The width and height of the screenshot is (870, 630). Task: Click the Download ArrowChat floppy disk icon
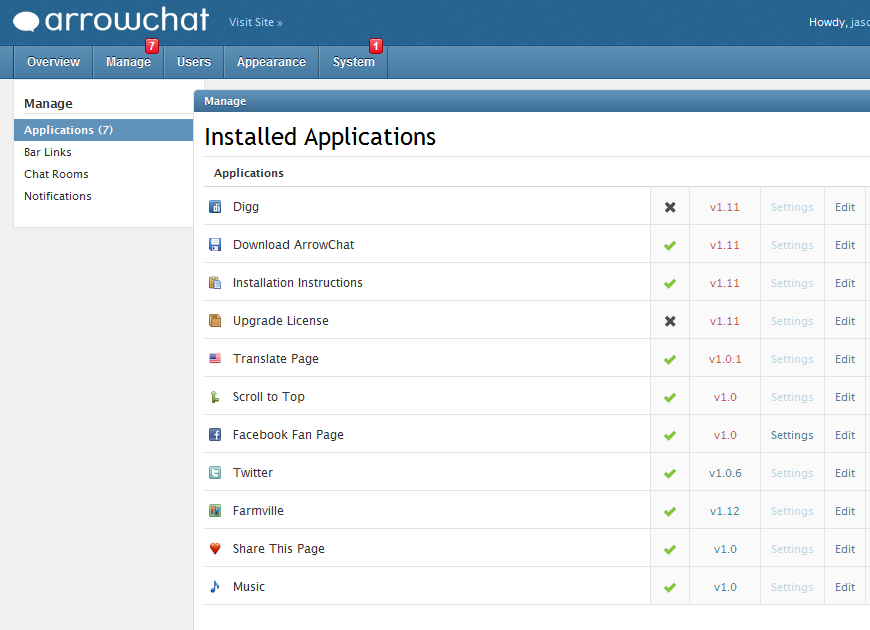[215, 245]
